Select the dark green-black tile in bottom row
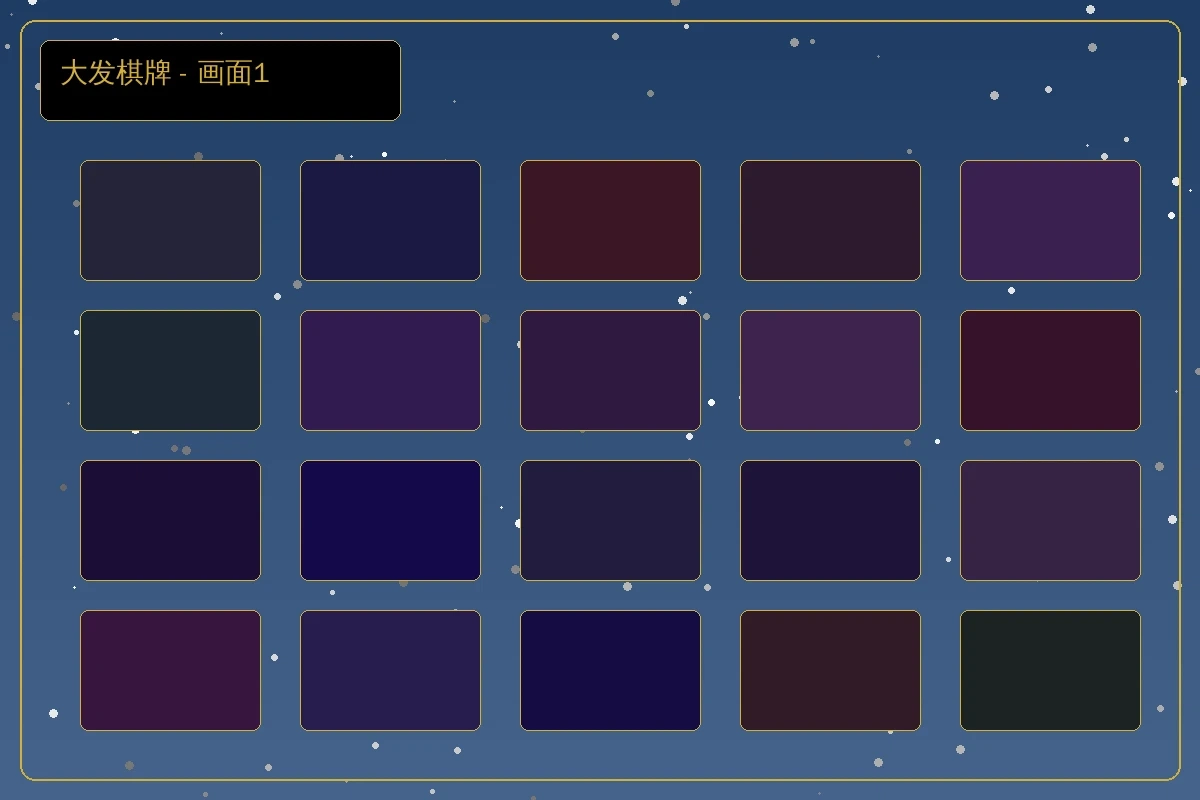The height and width of the screenshot is (800, 1200). click(x=1050, y=670)
